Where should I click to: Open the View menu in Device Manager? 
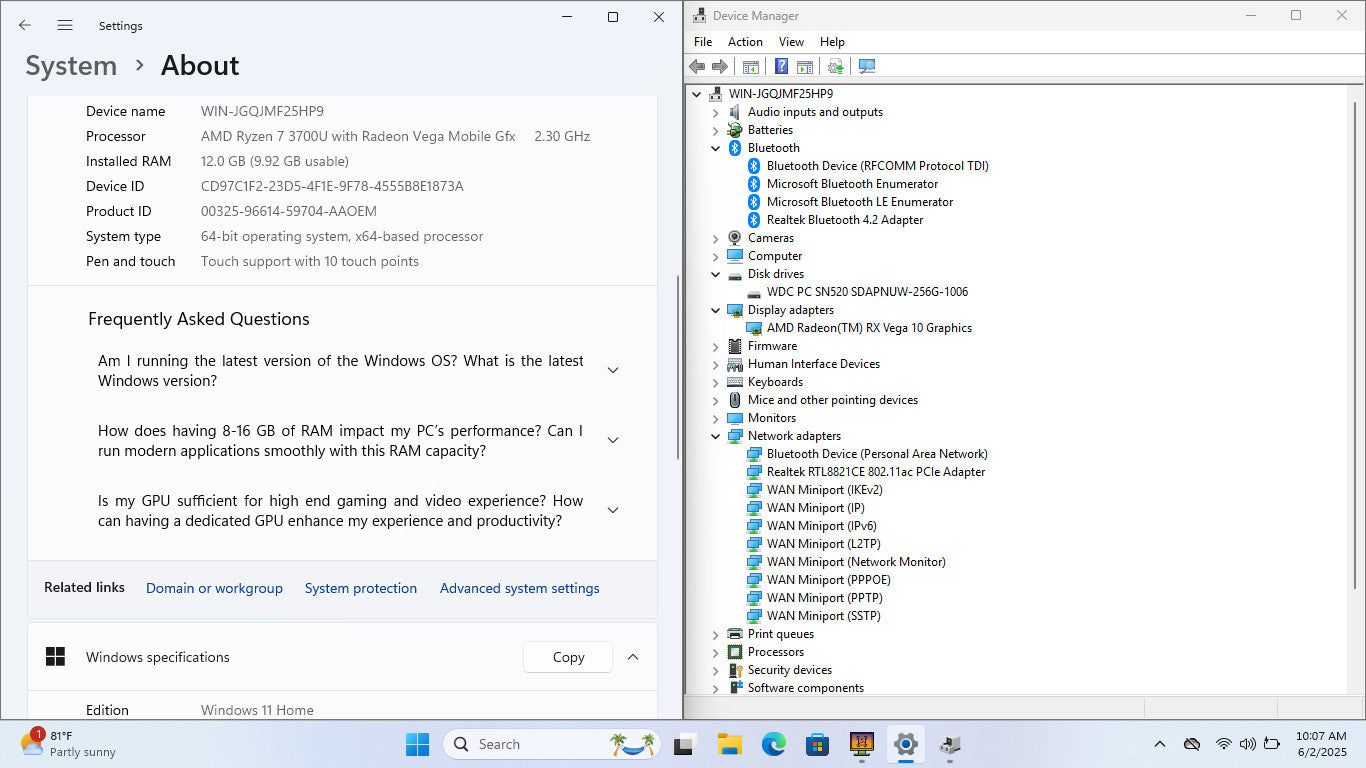click(x=791, y=42)
